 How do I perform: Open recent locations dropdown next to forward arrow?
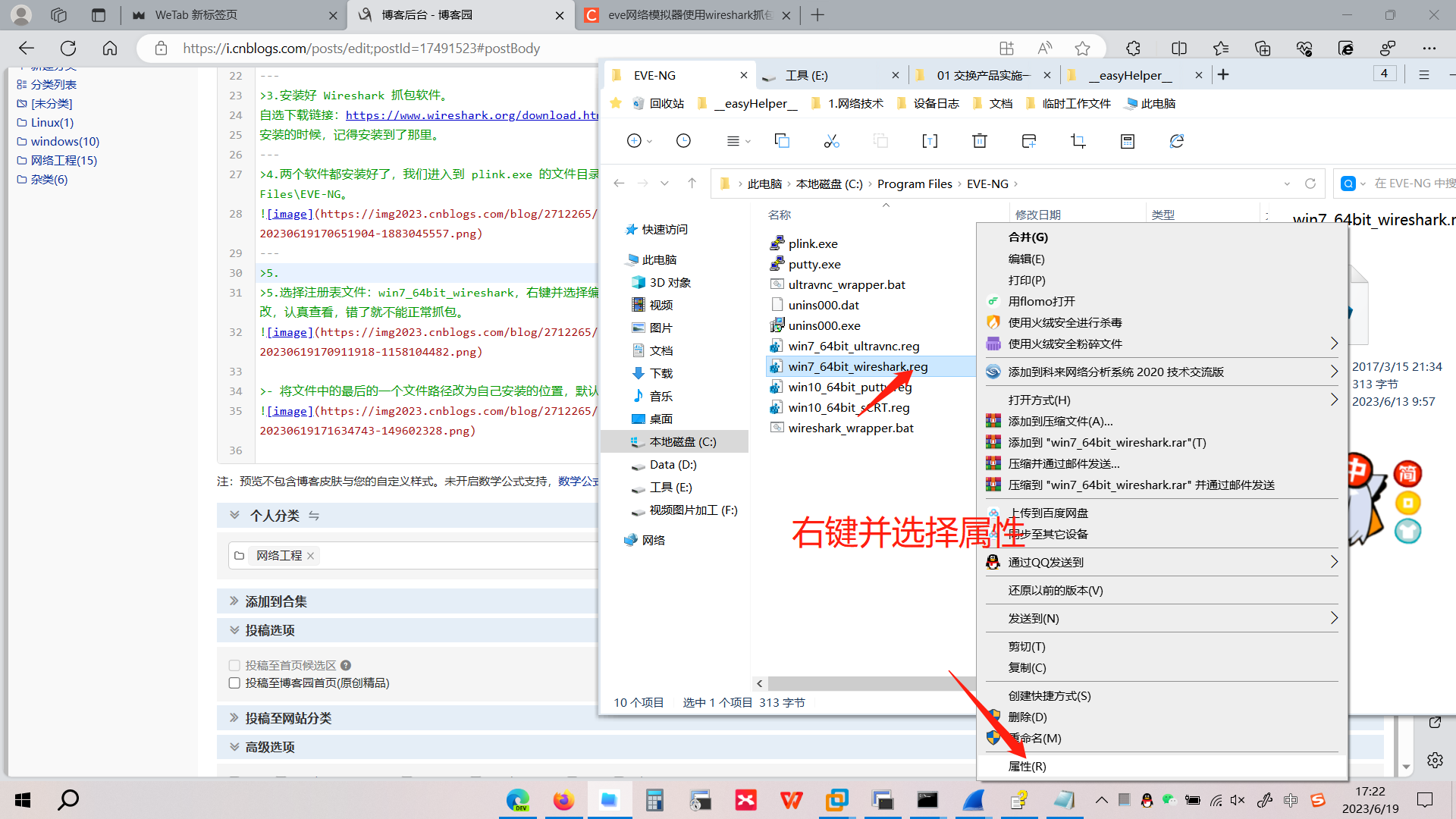pos(664,184)
